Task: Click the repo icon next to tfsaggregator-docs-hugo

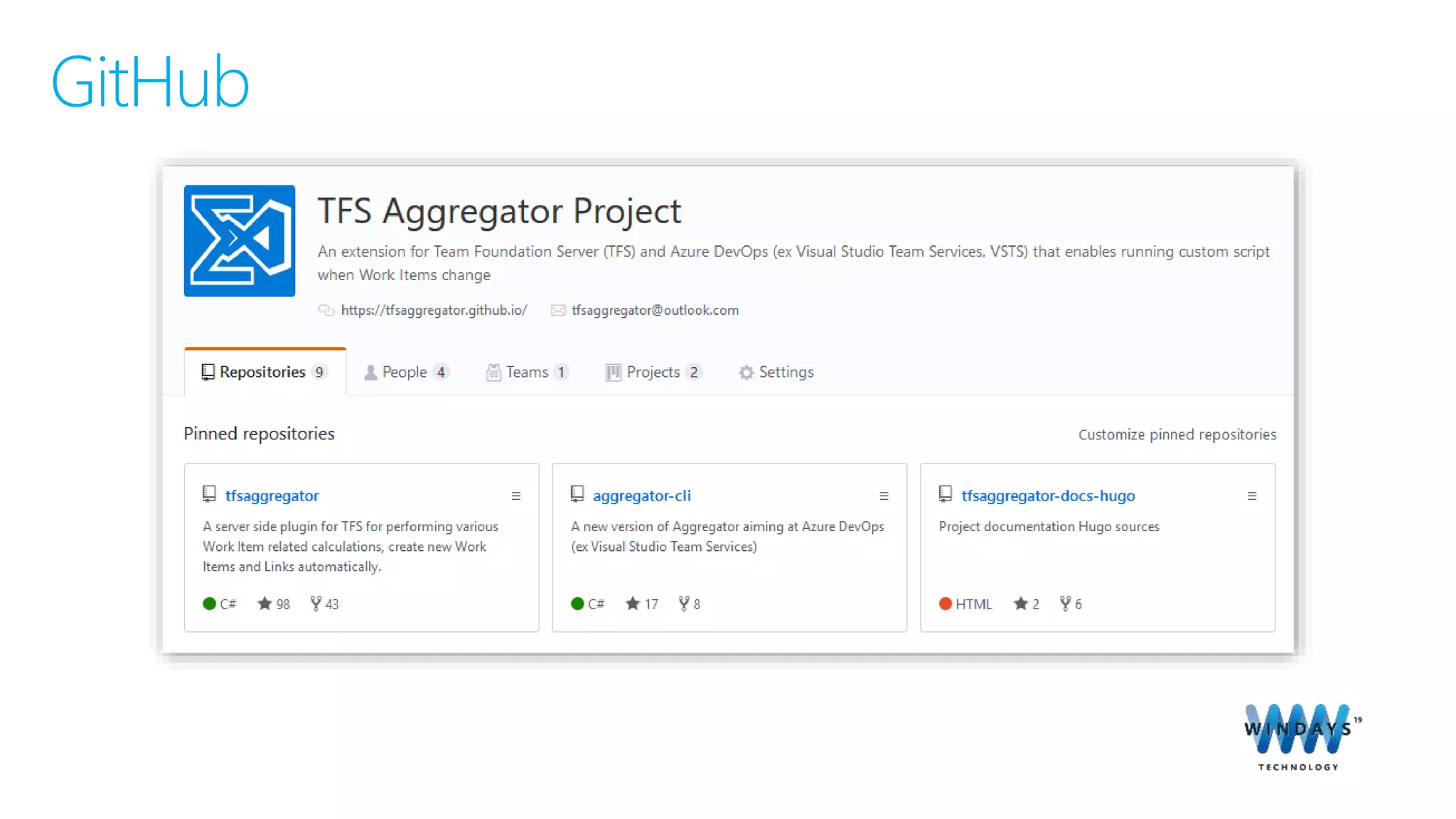Action: (946, 494)
